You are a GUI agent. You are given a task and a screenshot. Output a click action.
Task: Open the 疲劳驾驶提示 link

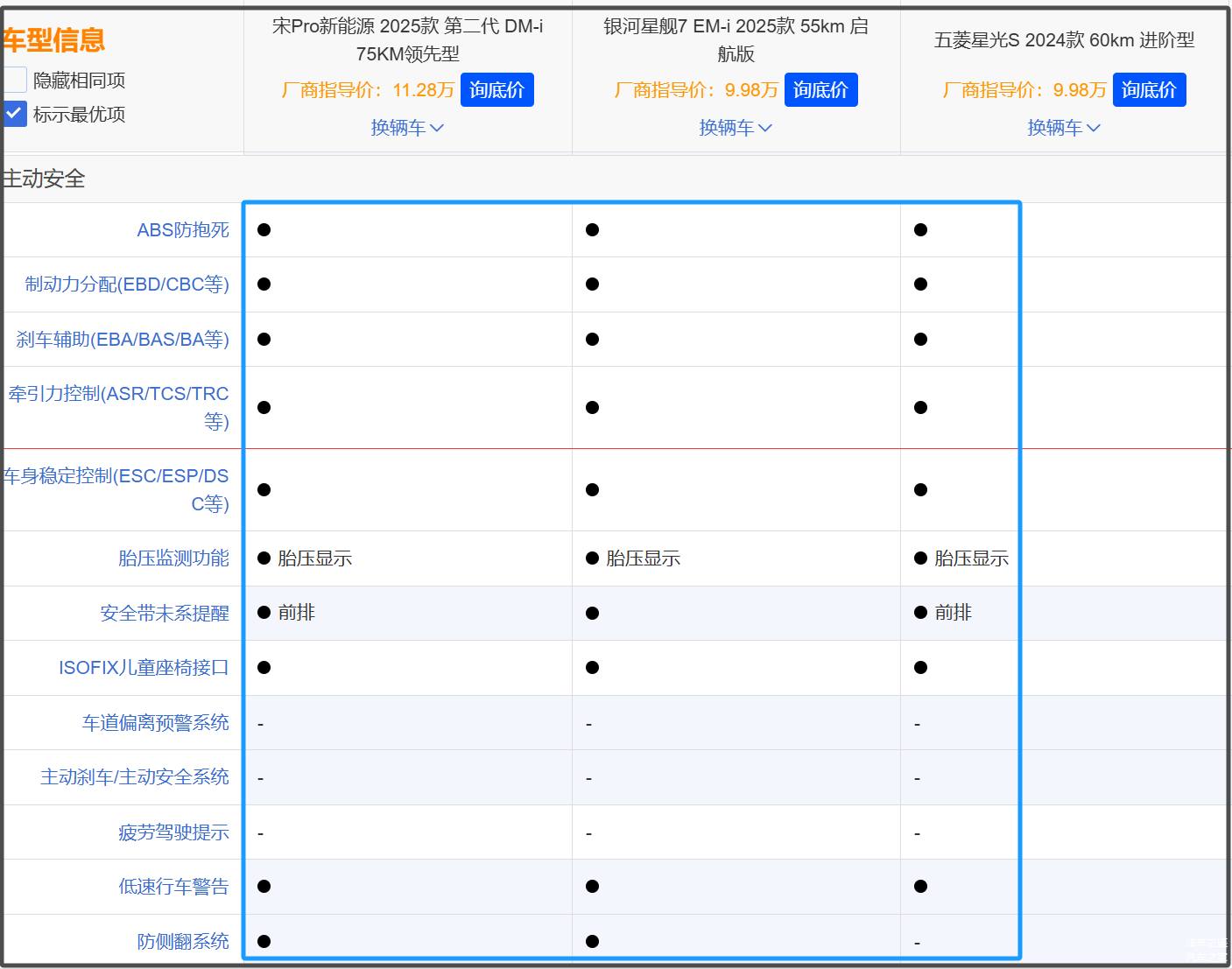(173, 832)
